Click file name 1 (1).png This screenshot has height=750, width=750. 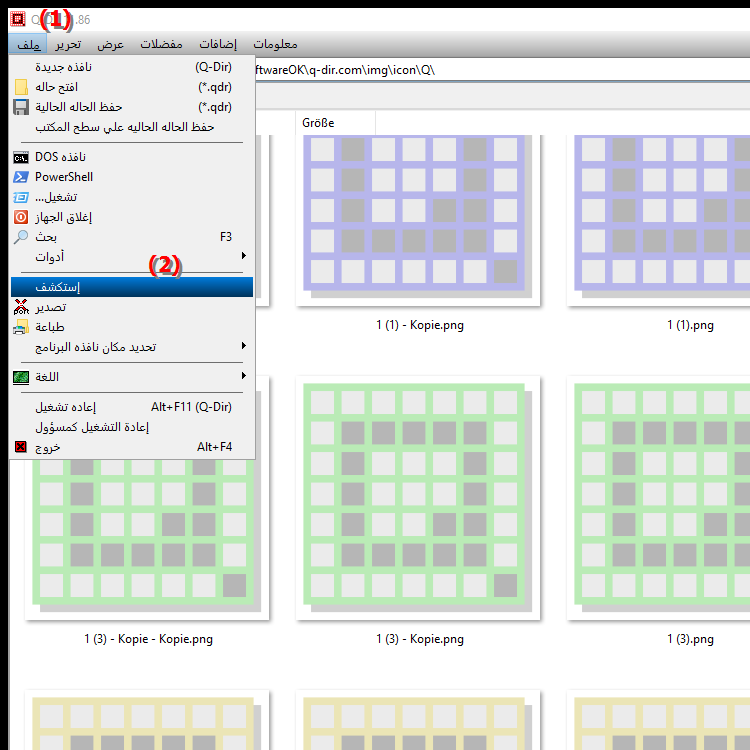690,325
